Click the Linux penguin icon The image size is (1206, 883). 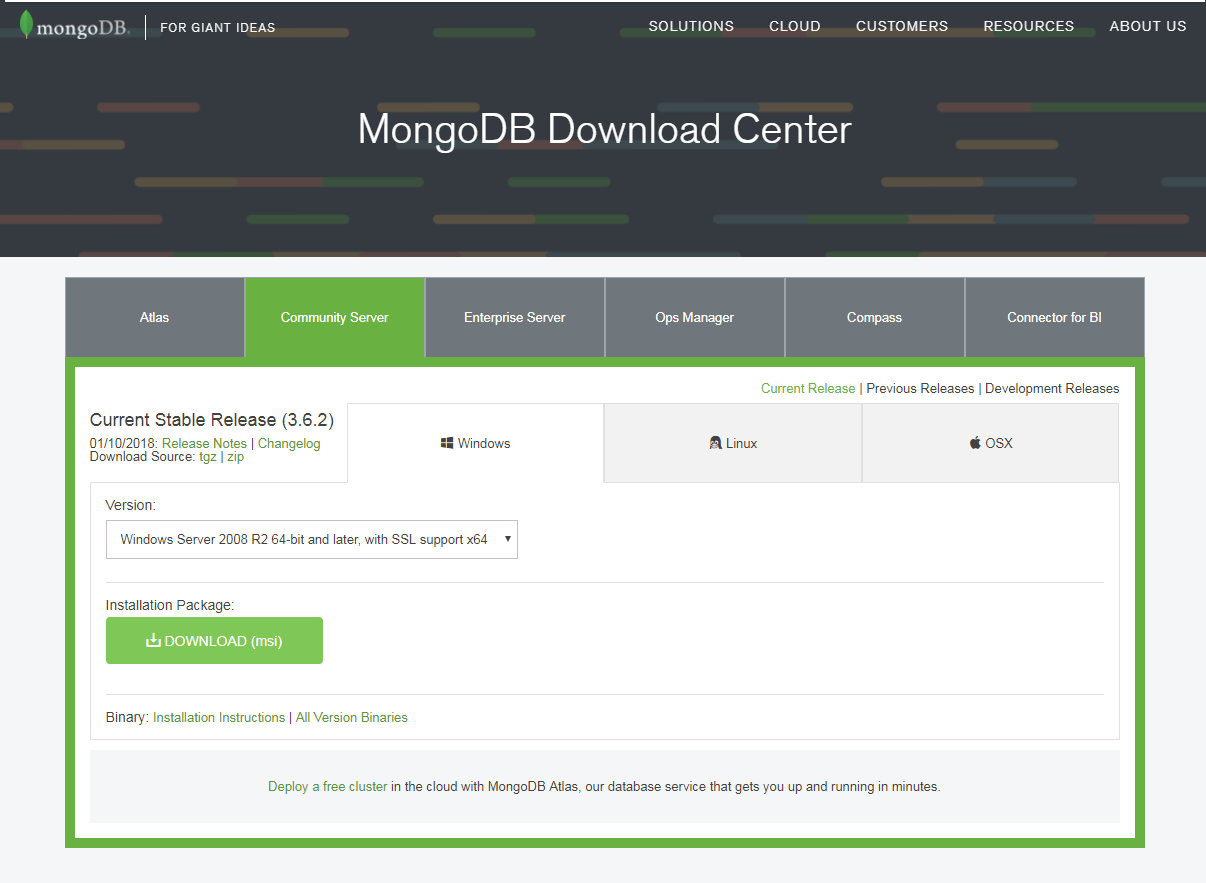[715, 443]
